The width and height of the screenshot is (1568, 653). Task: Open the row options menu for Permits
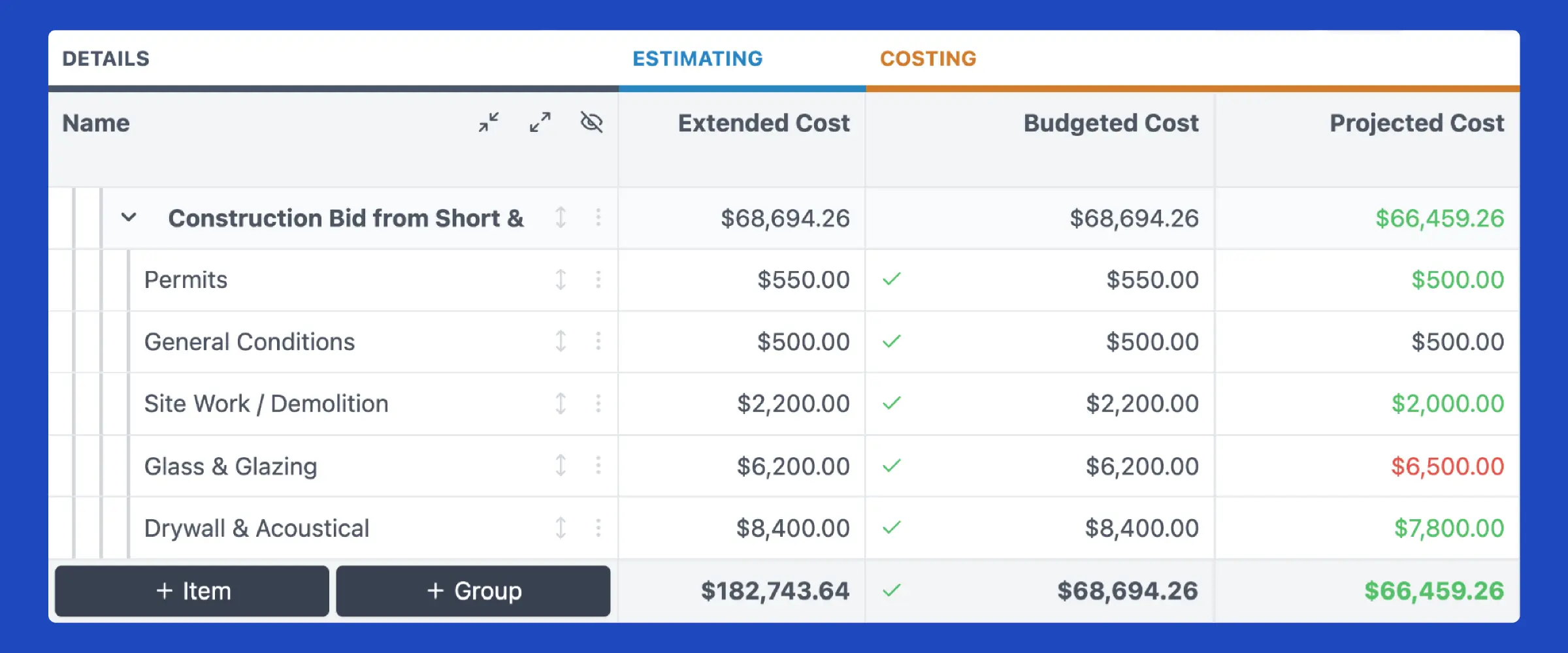point(598,280)
